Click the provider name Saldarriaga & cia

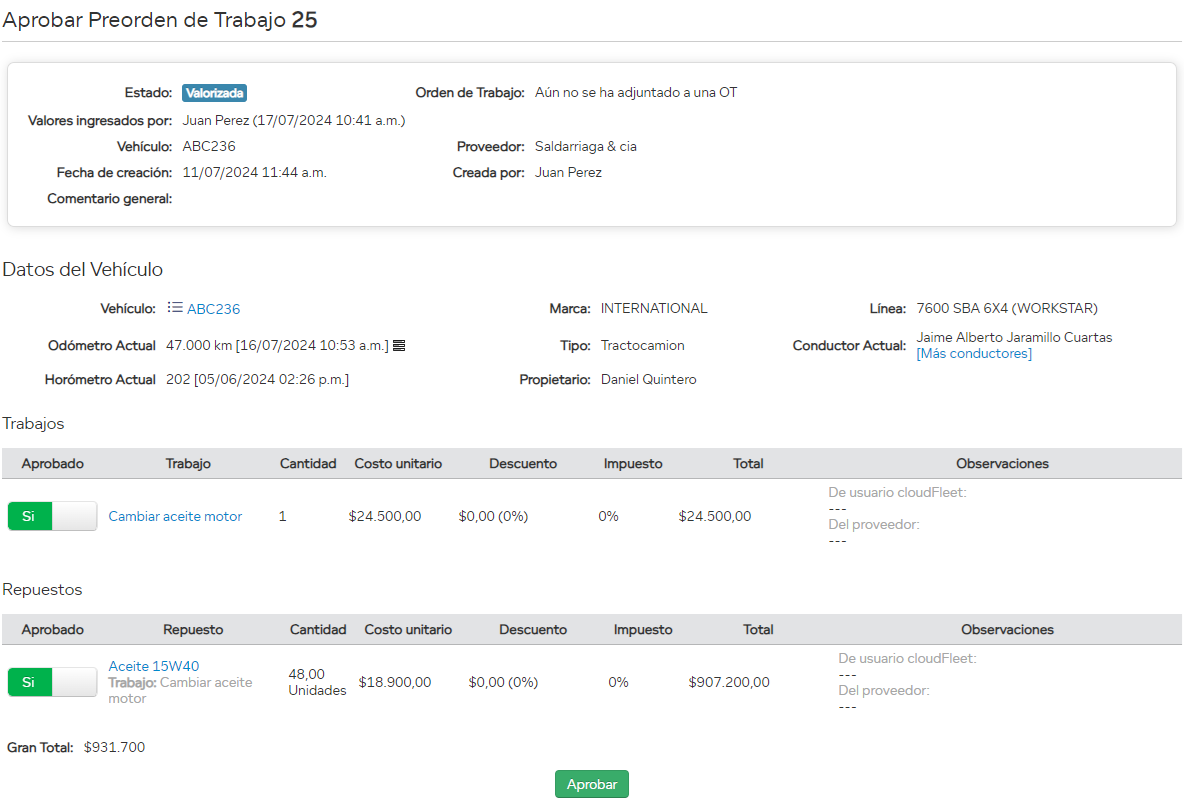(586, 146)
